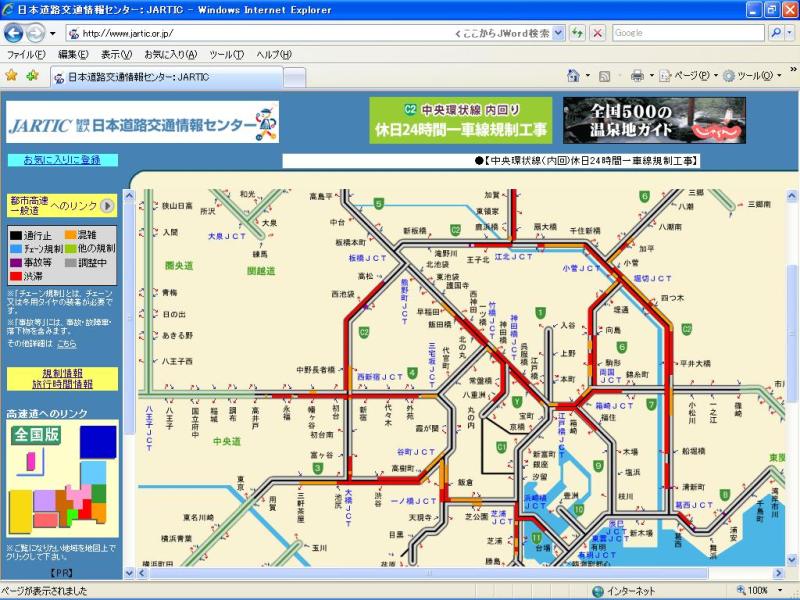Open the 編集(E) menu

click(73, 55)
